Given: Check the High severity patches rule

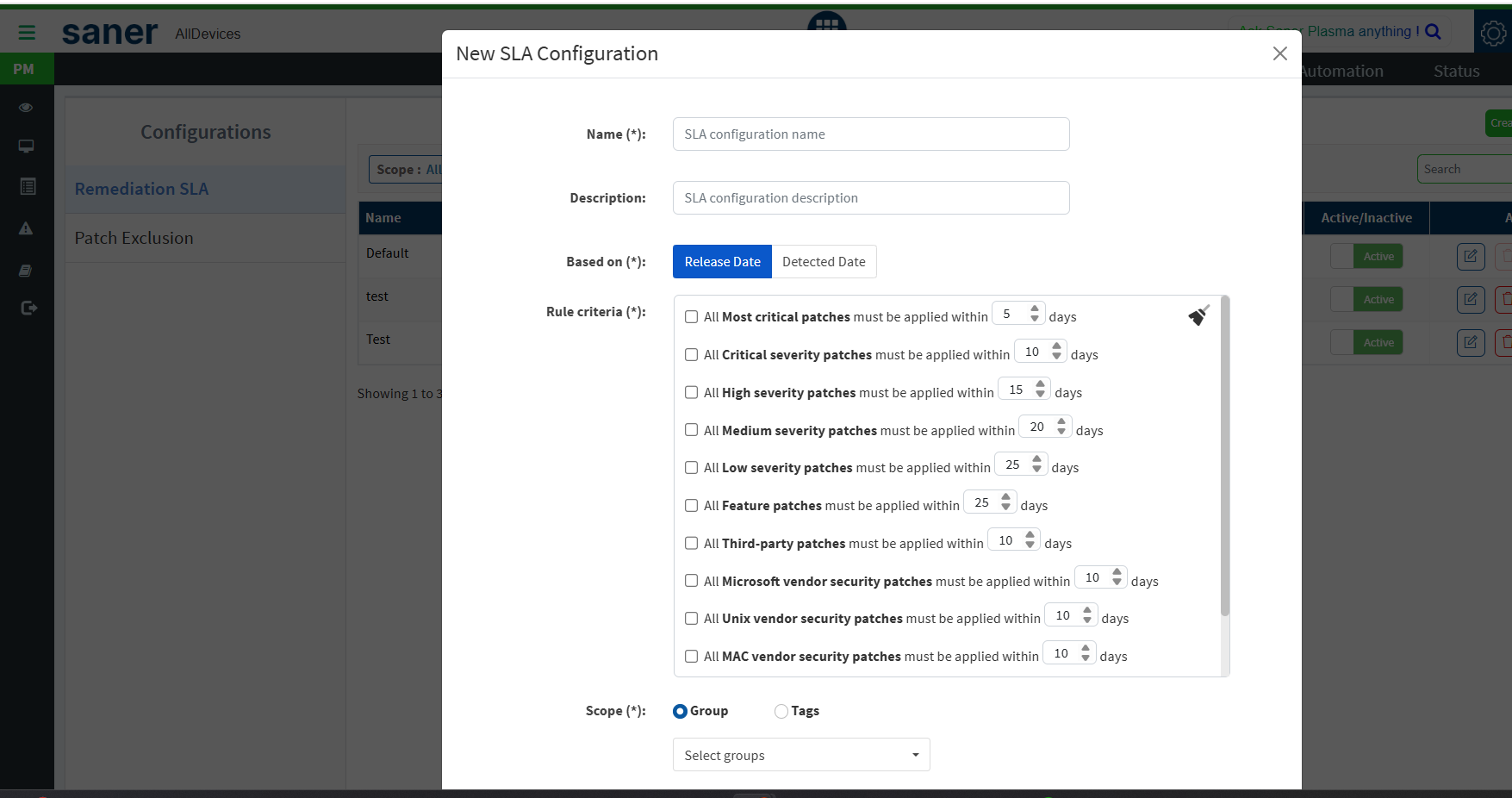Looking at the screenshot, I should point(691,392).
